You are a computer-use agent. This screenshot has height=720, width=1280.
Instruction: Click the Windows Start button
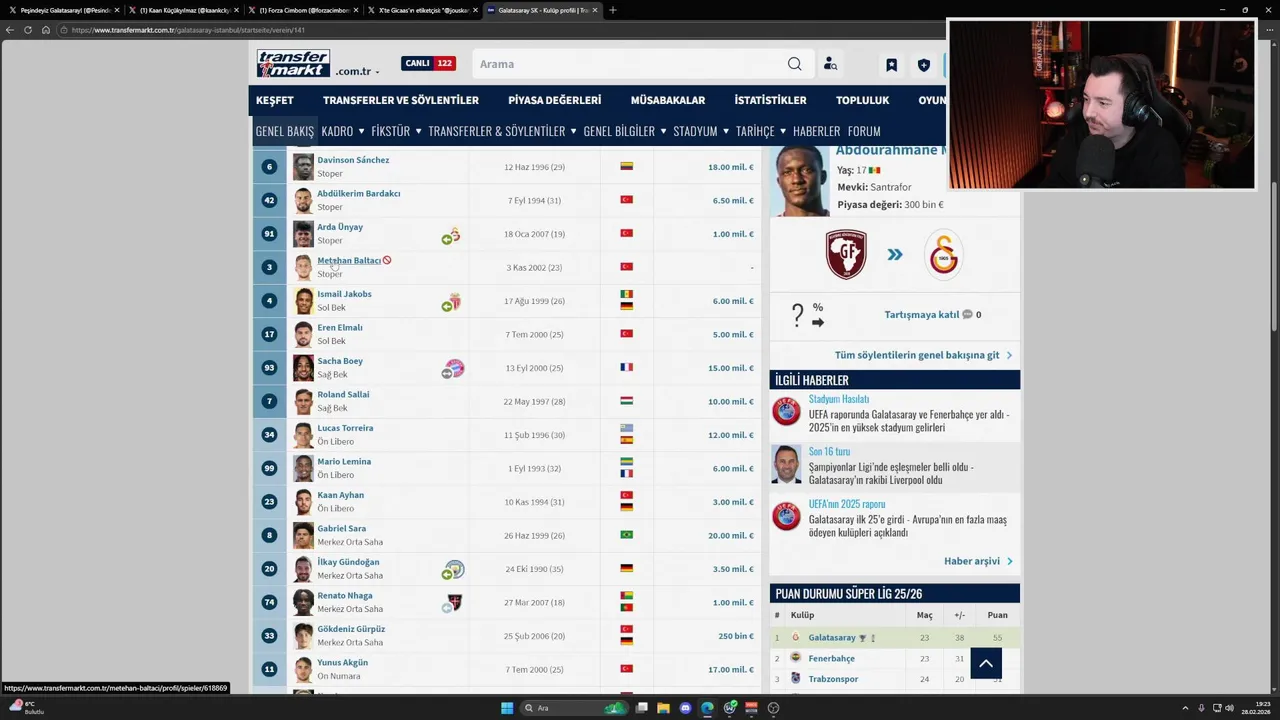pyautogui.click(x=507, y=708)
